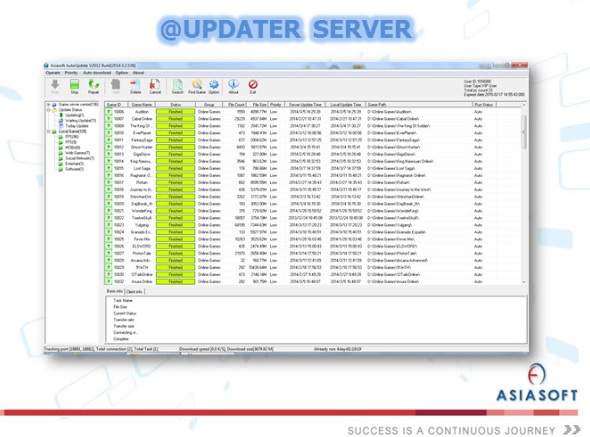The height and width of the screenshot is (437, 590).
Task: Click the blue About info icon
Action: point(233,86)
